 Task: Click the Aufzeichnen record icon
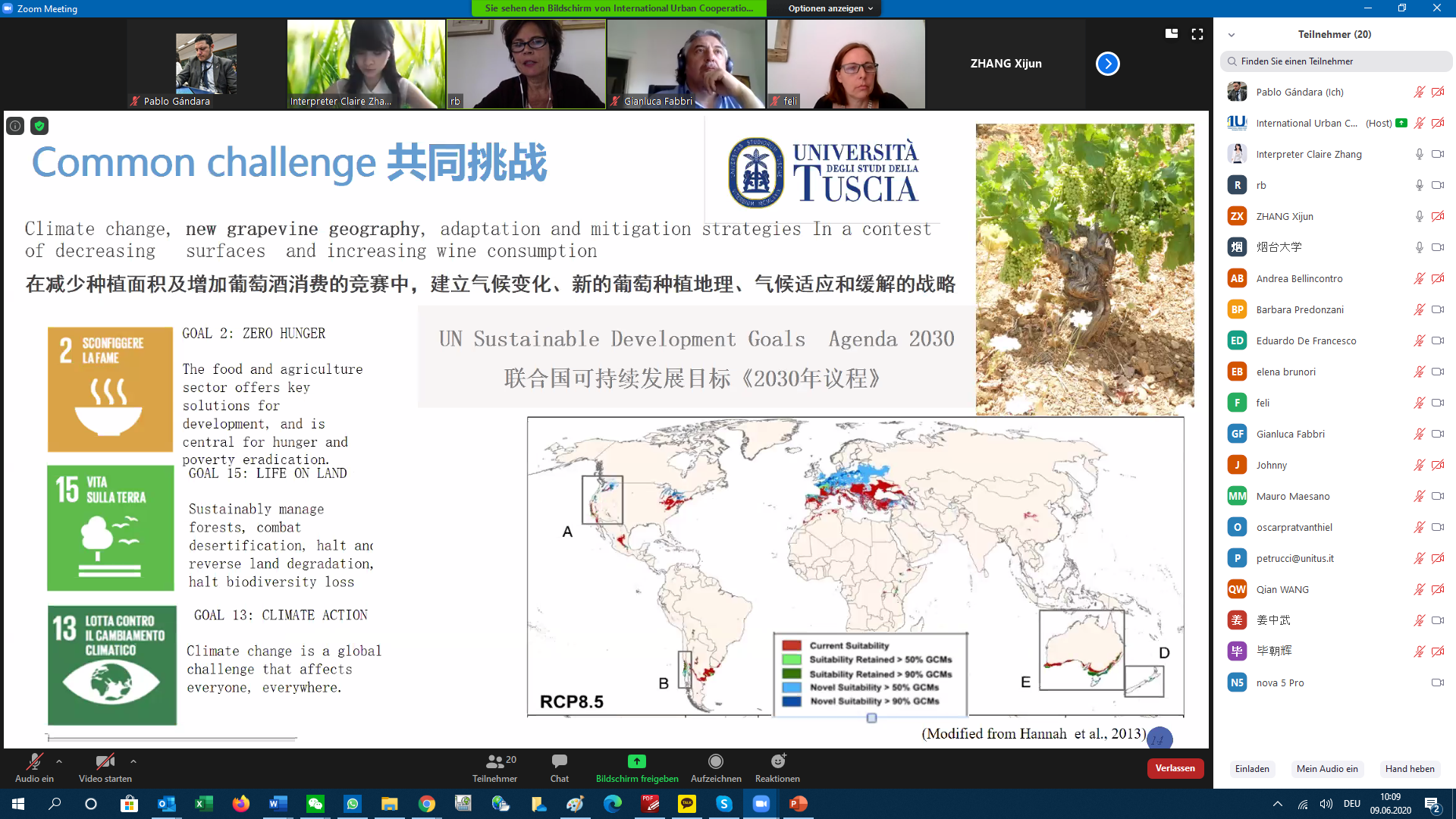pos(715,761)
